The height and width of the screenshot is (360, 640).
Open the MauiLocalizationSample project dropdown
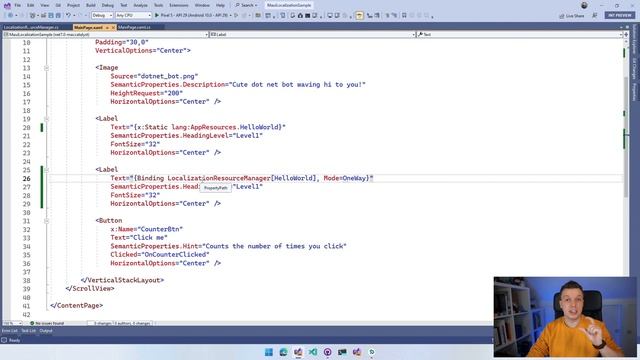pyautogui.click(x=106, y=35)
